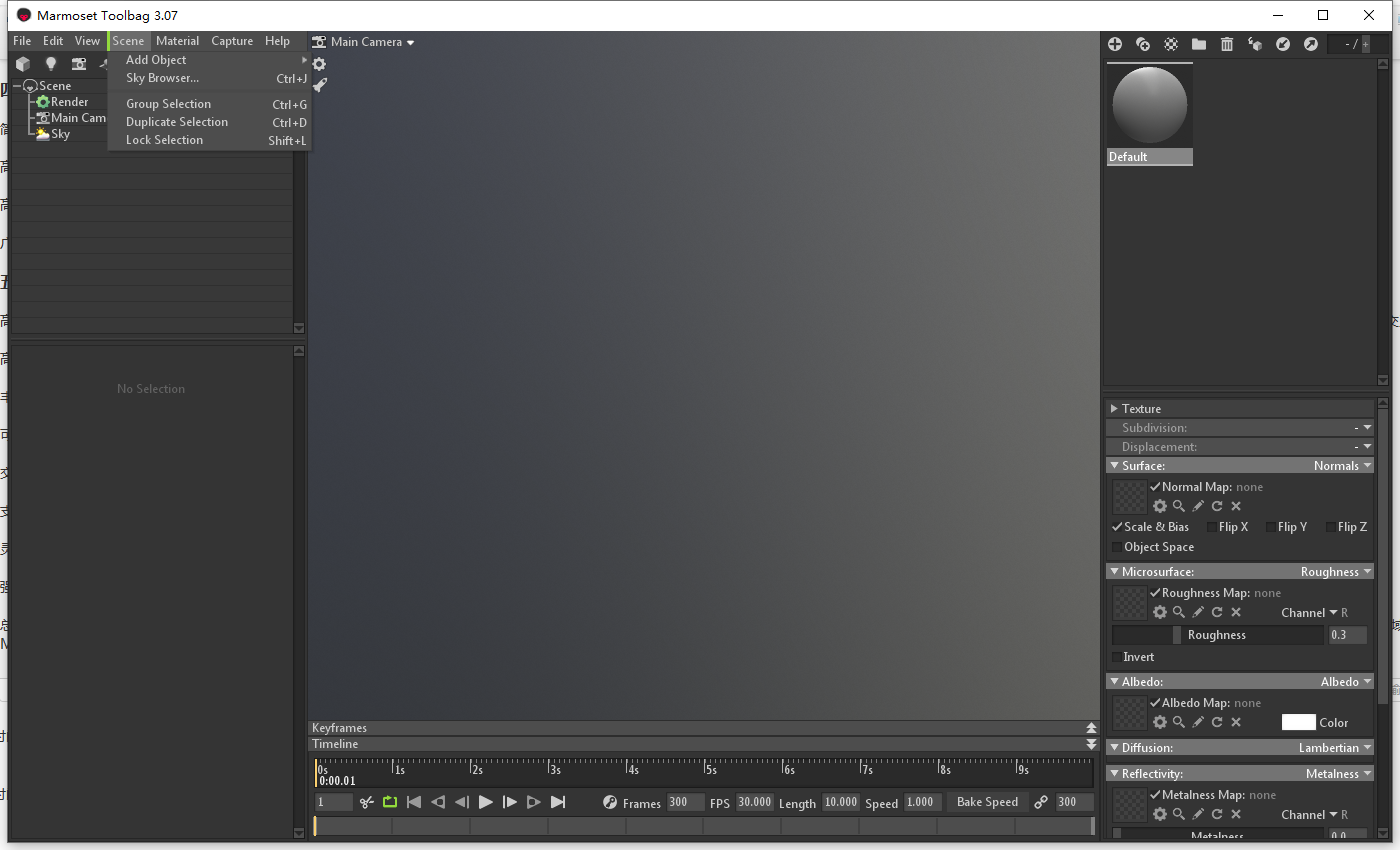Select the Default material thumbnail

[x=1149, y=113]
